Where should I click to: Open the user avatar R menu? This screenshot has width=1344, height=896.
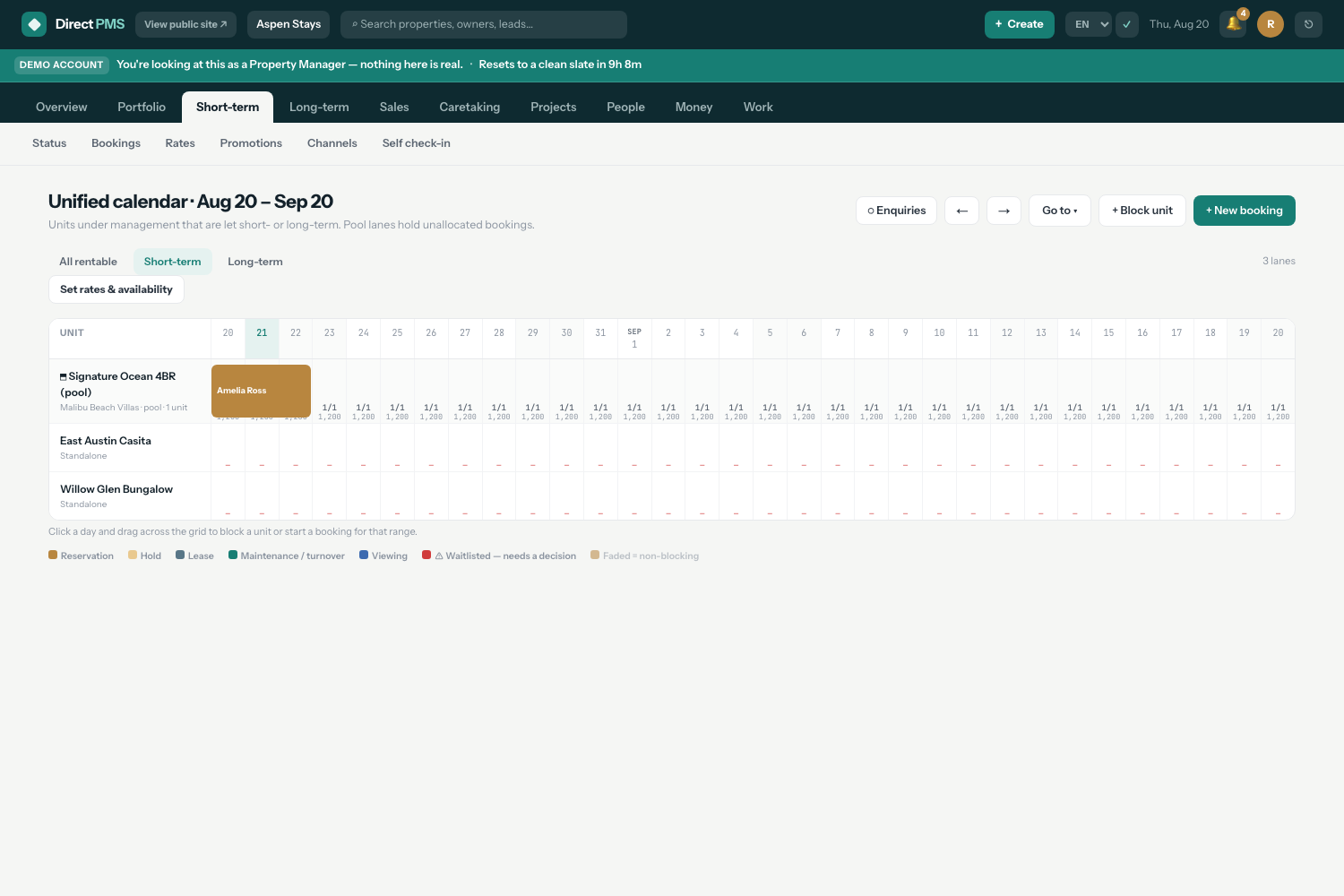click(1271, 24)
